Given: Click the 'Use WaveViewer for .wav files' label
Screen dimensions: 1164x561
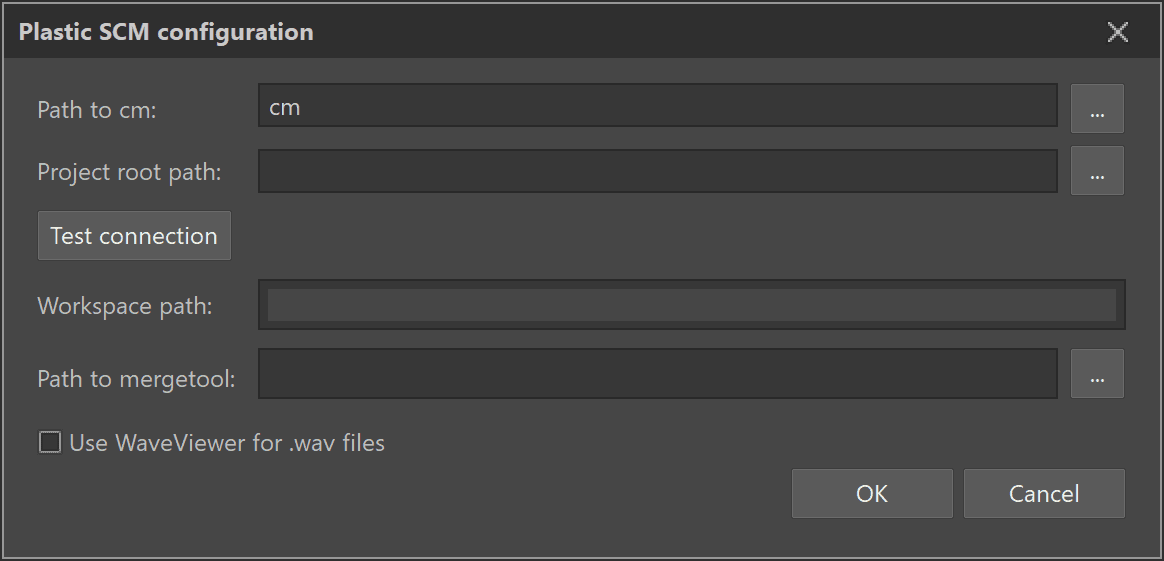Looking at the screenshot, I should [x=227, y=442].
